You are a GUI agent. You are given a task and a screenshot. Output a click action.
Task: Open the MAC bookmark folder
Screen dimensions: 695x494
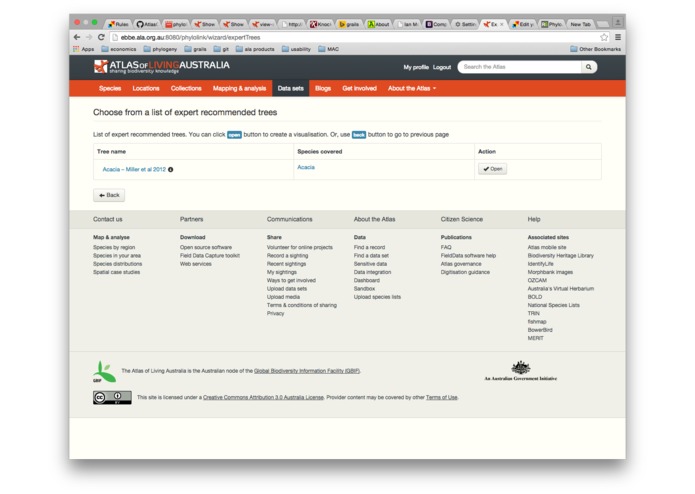(328, 49)
